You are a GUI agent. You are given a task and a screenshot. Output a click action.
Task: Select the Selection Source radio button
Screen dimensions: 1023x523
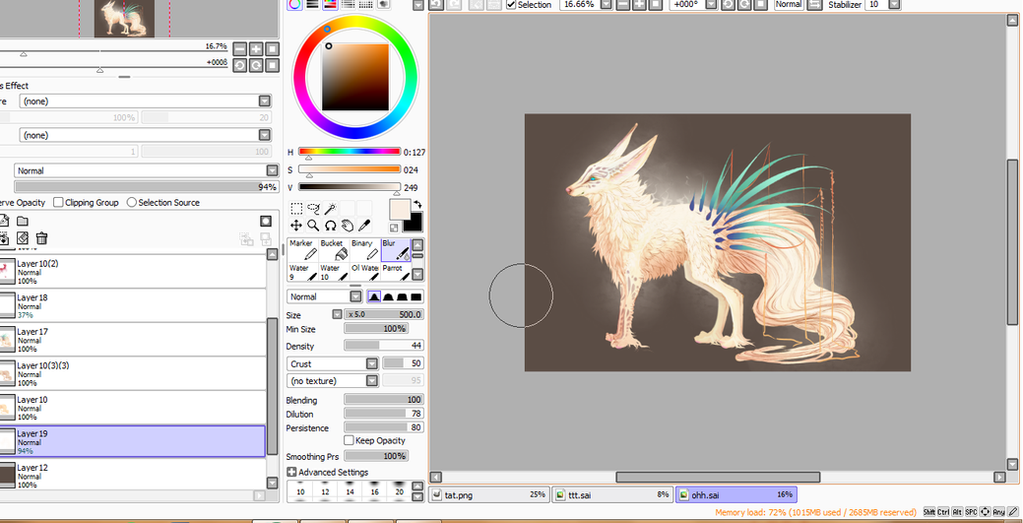click(x=132, y=202)
